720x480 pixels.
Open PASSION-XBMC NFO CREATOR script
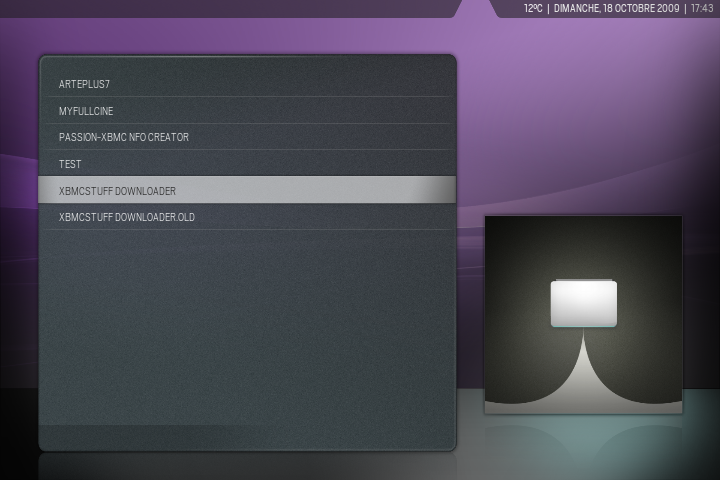click(x=248, y=137)
